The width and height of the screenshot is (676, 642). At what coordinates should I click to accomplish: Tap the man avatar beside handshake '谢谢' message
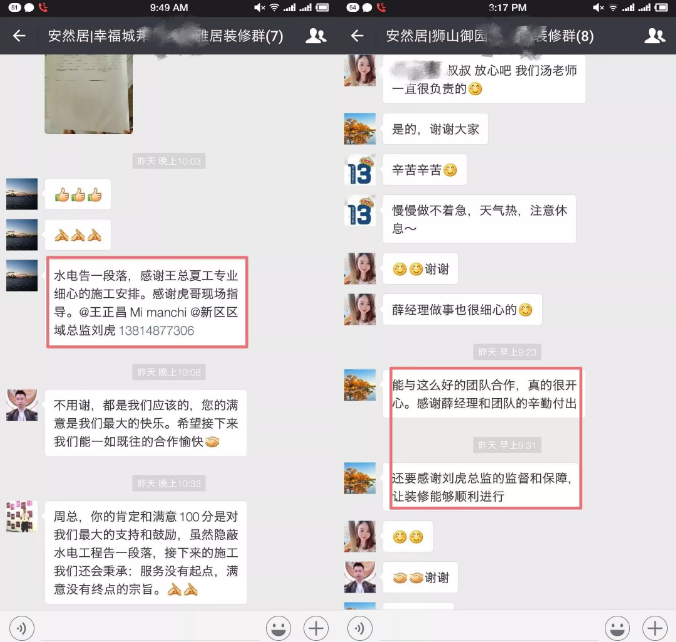tap(360, 577)
